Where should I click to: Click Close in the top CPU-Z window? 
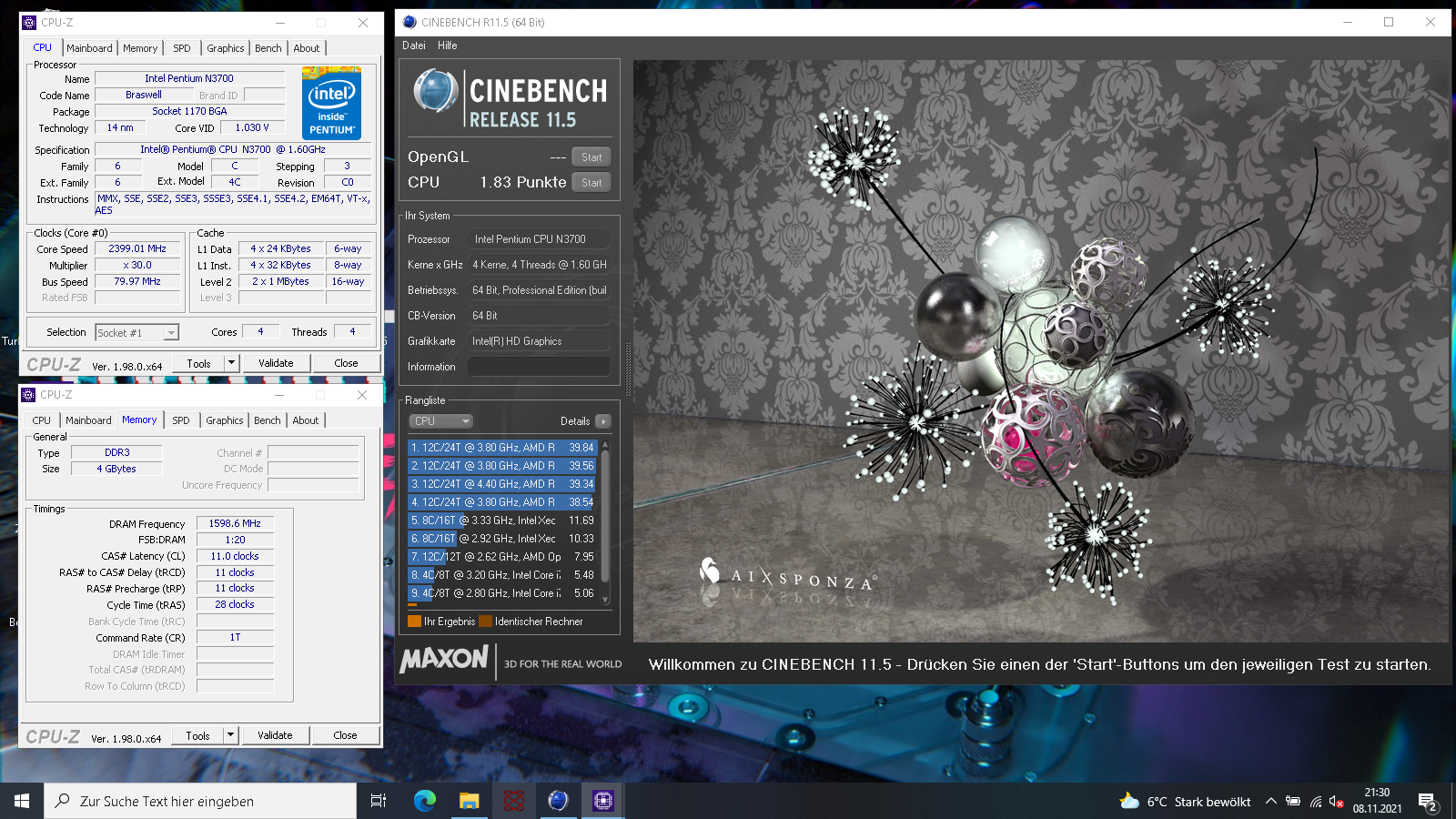[346, 363]
